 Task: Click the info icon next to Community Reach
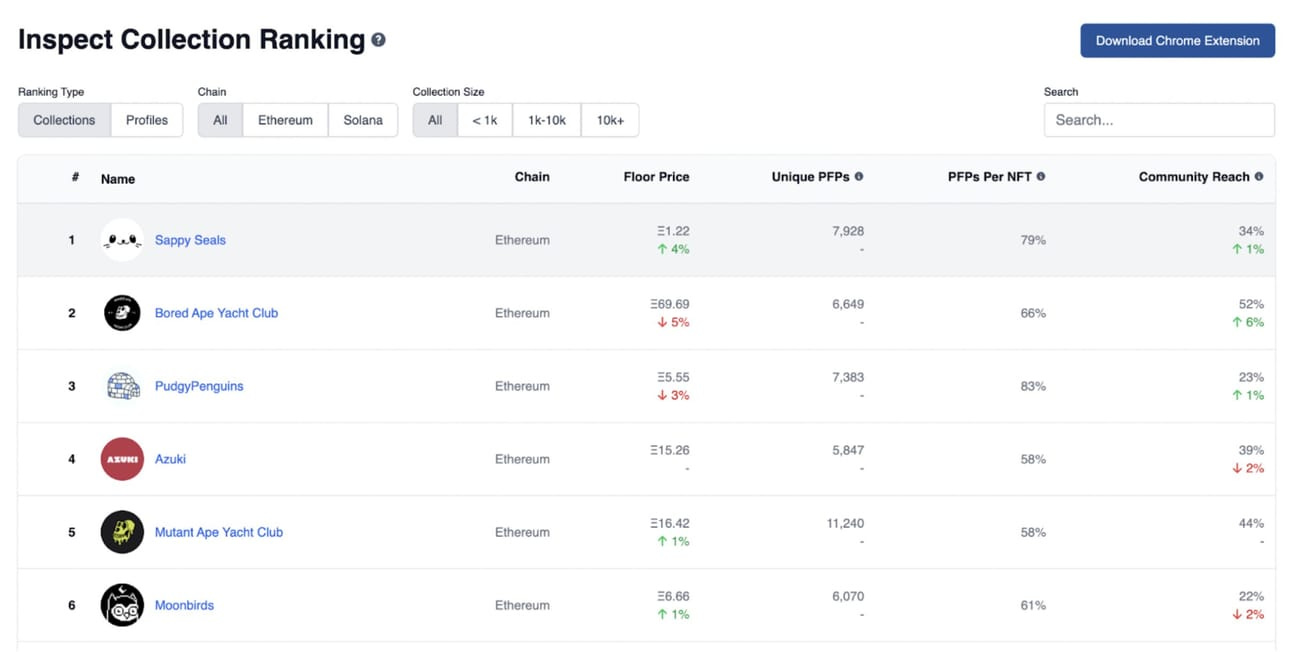pos(1259,176)
